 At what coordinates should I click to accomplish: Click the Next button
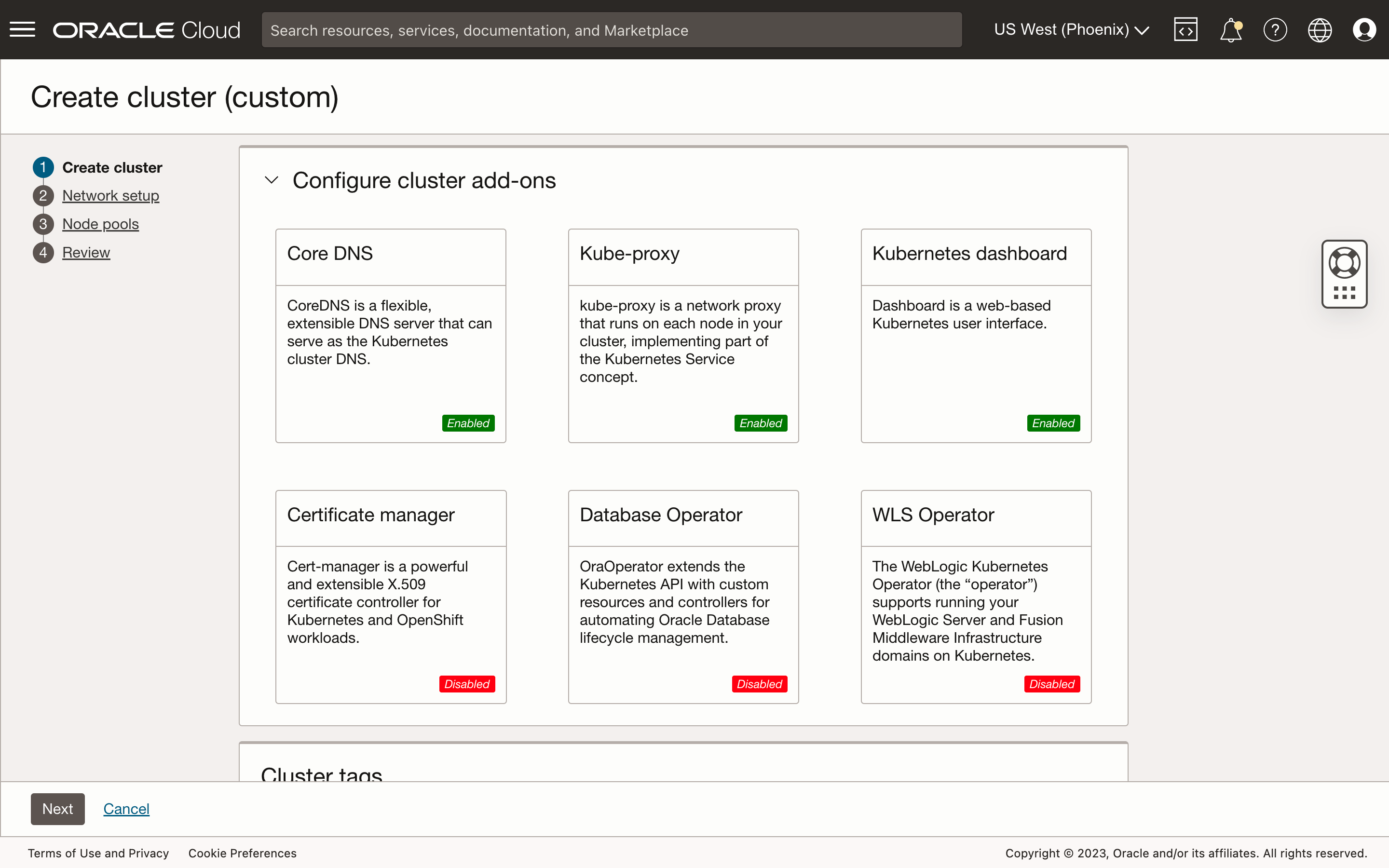[57, 808]
